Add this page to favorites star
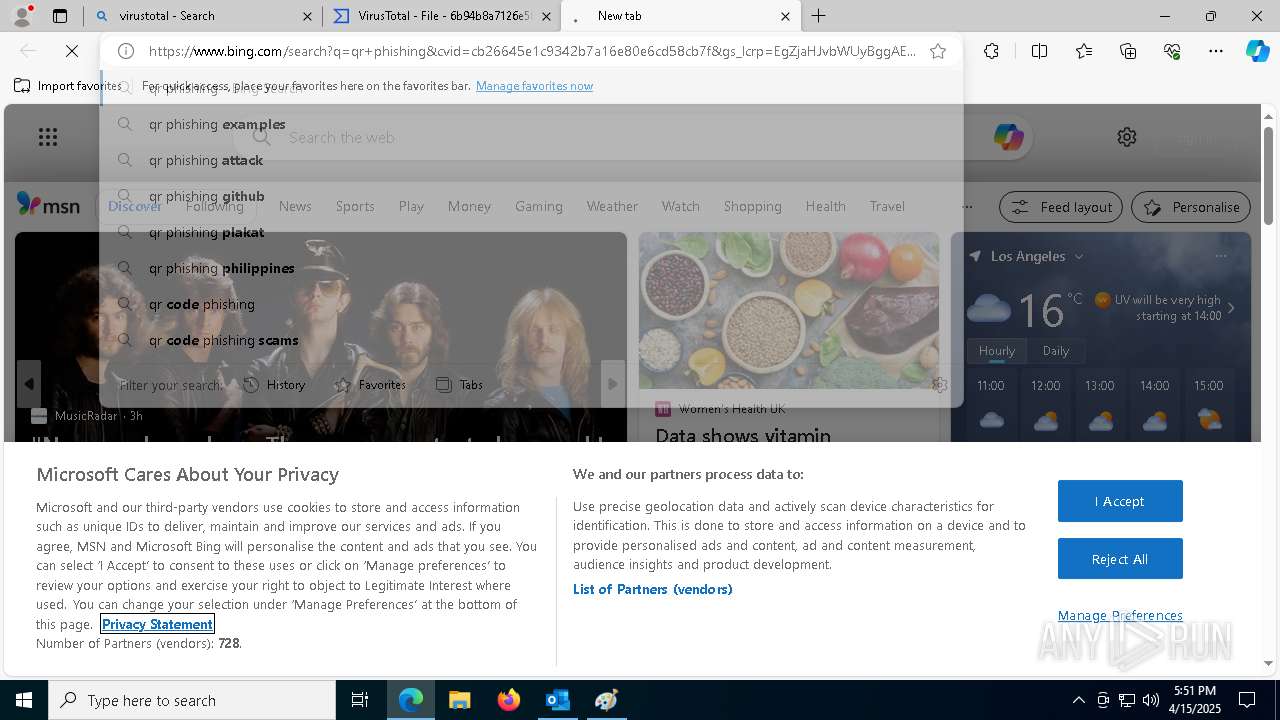The height and width of the screenshot is (720, 1280). (x=938, y=51)
